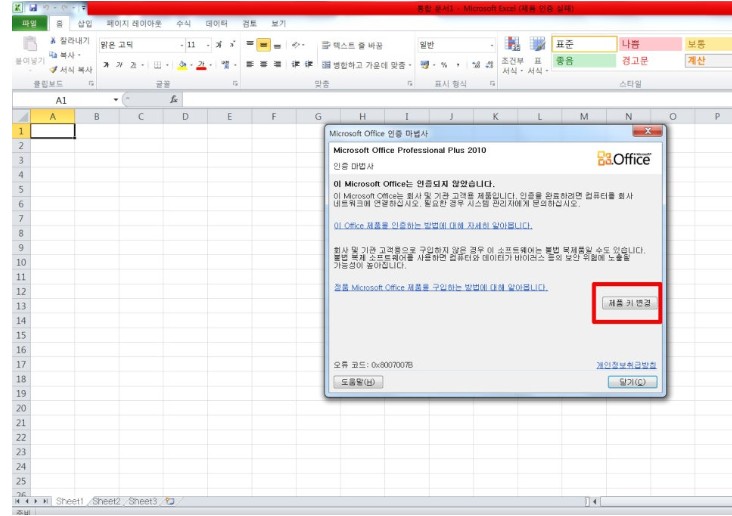This screenshot has width=732, height=516.
Task: Open Format as Table (표 서식)
Action: click(538, 55)
